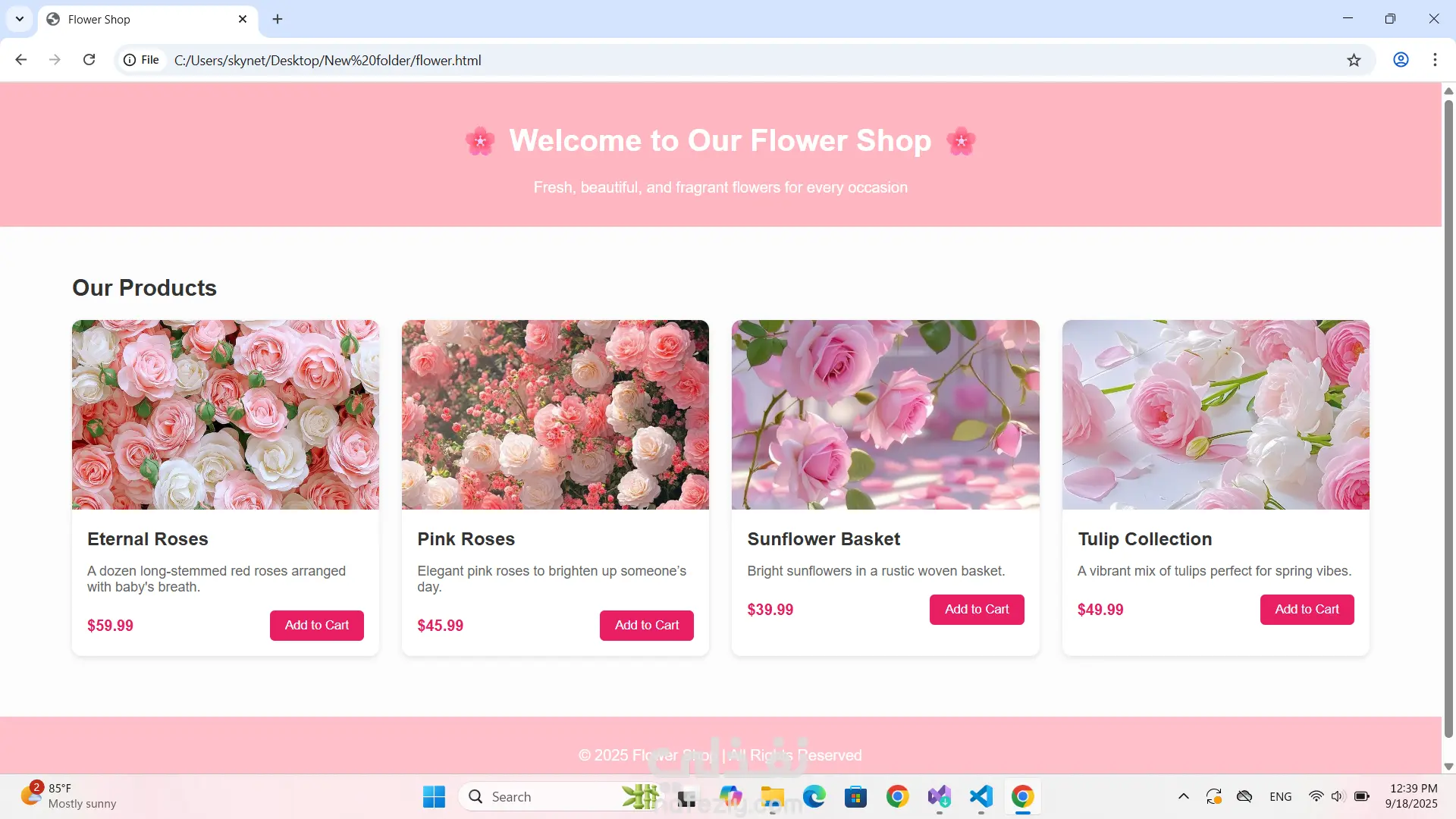The image size is (1456, 819).
Task: Open the Windows Start menu
Action: click(434, 796)
